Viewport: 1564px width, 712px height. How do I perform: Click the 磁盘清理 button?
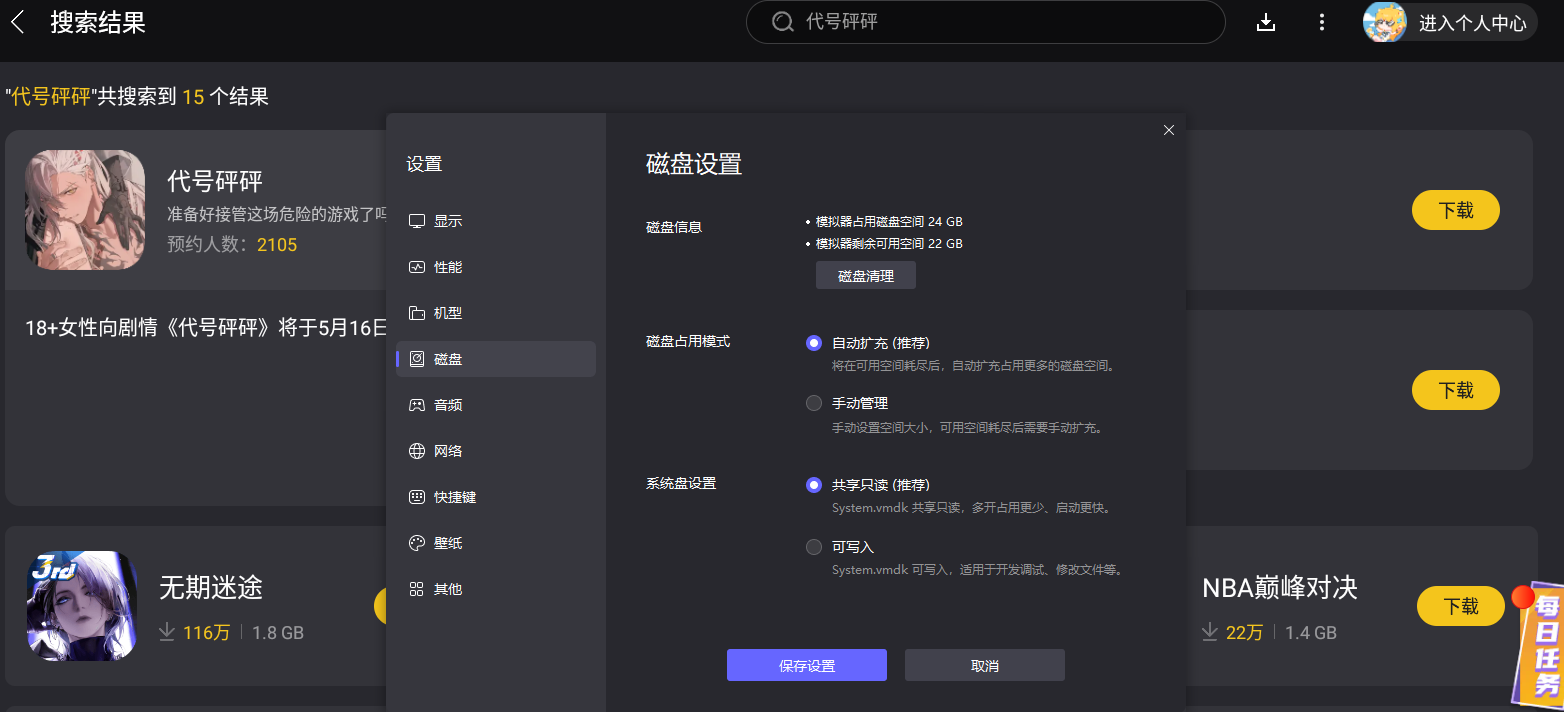pos(866,276)
